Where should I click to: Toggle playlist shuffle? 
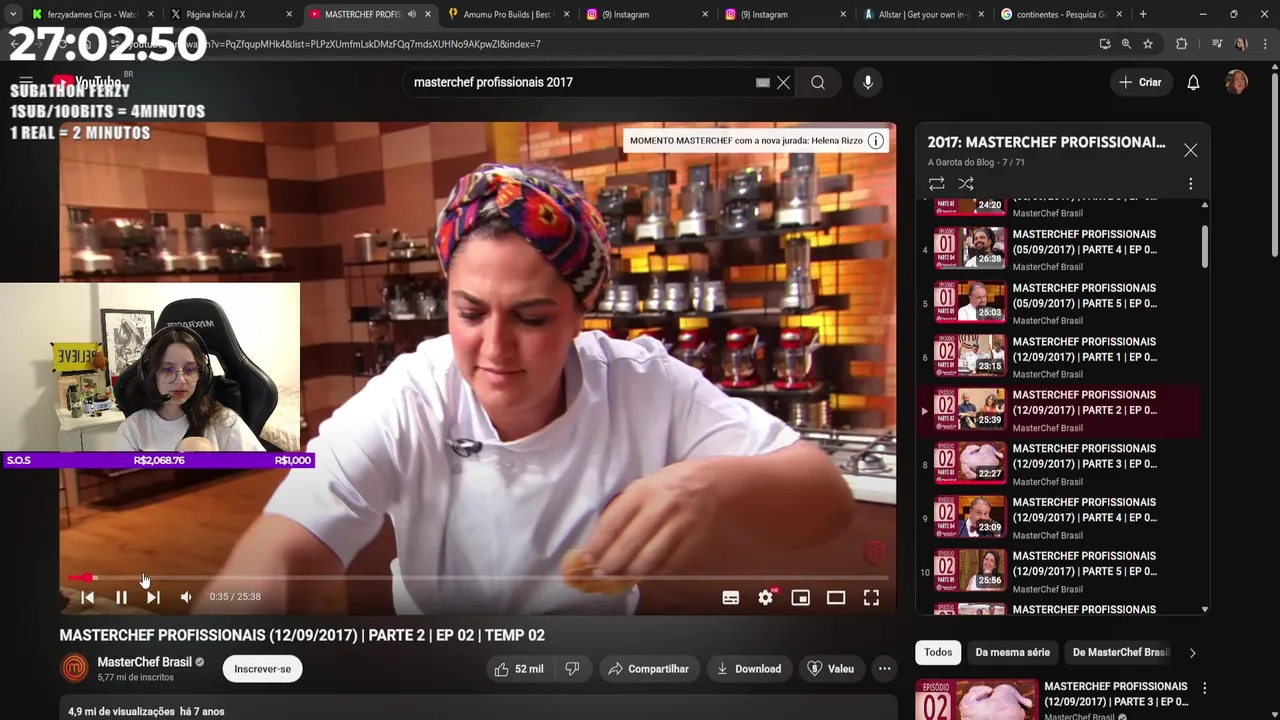966,184
